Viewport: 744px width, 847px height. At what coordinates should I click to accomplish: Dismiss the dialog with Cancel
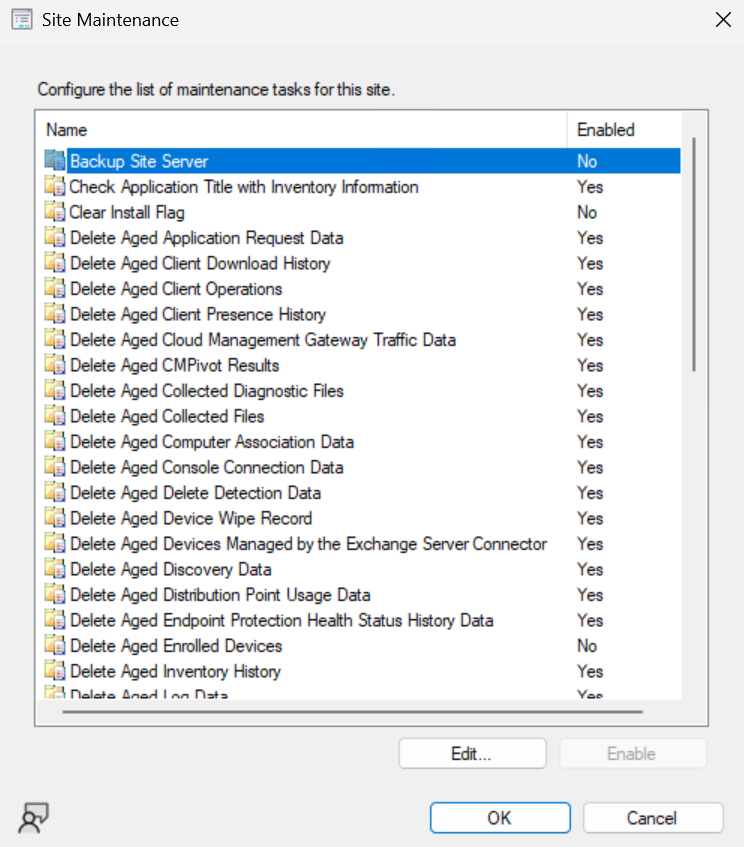point(652,818)
